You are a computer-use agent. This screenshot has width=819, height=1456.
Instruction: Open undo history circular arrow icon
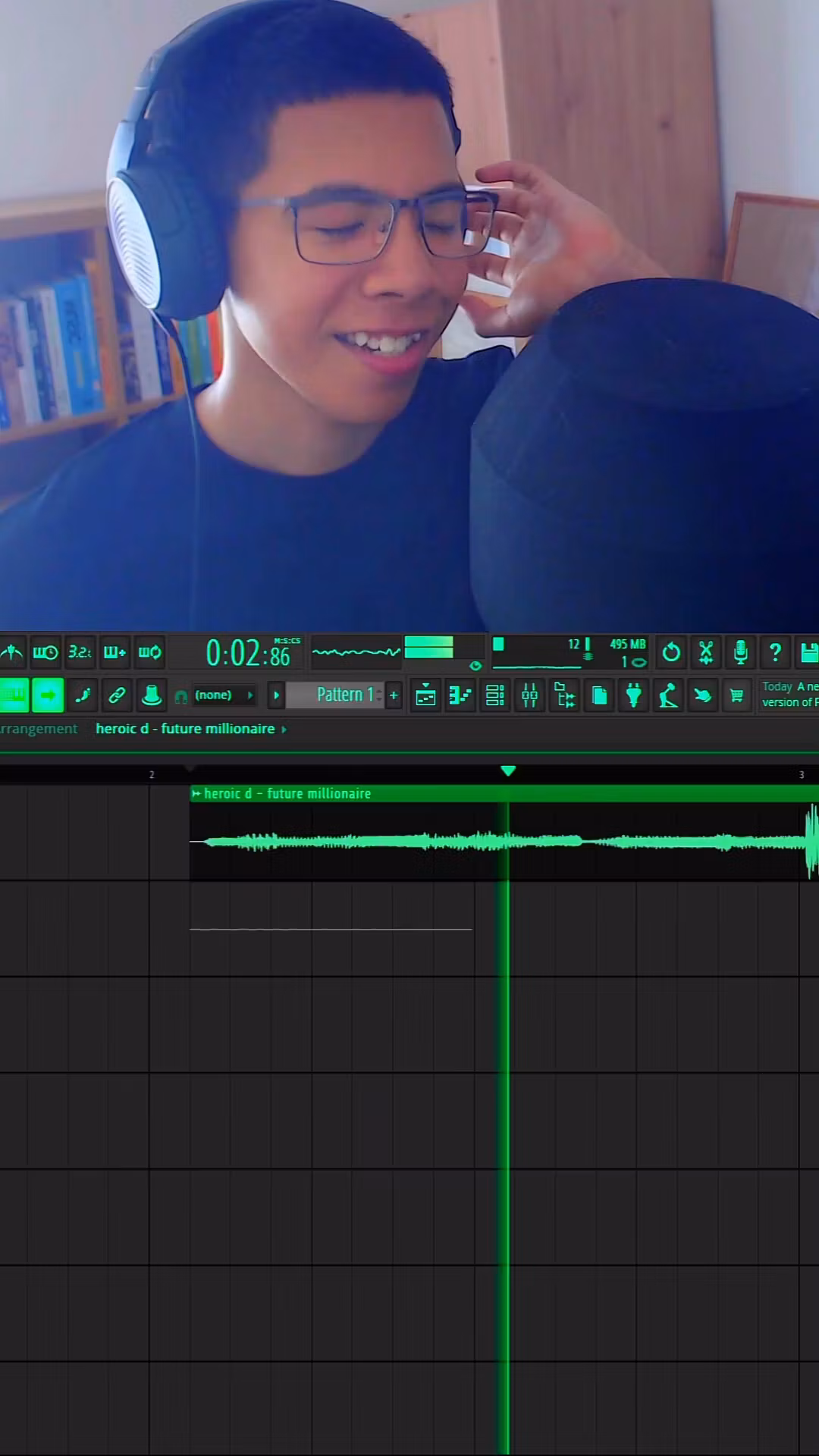[671, 652]
